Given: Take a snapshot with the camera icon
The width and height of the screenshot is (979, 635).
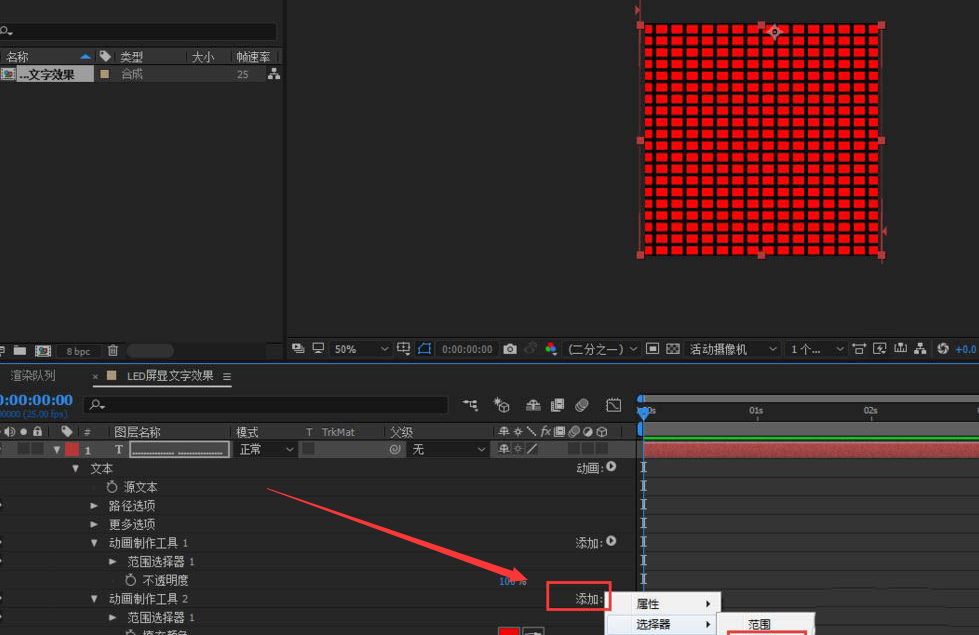Looking at the screenshot, I should [x=510, y=349].
